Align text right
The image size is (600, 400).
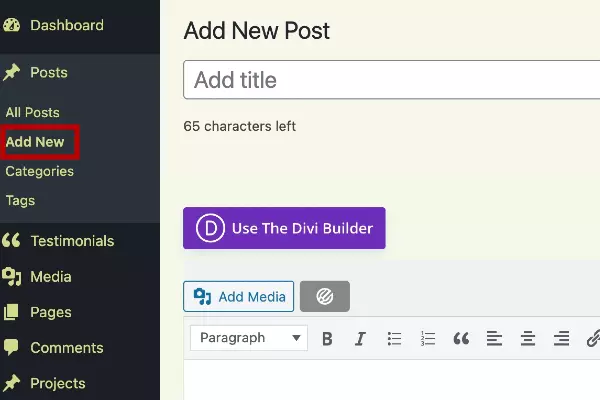(x=561, y=338)
